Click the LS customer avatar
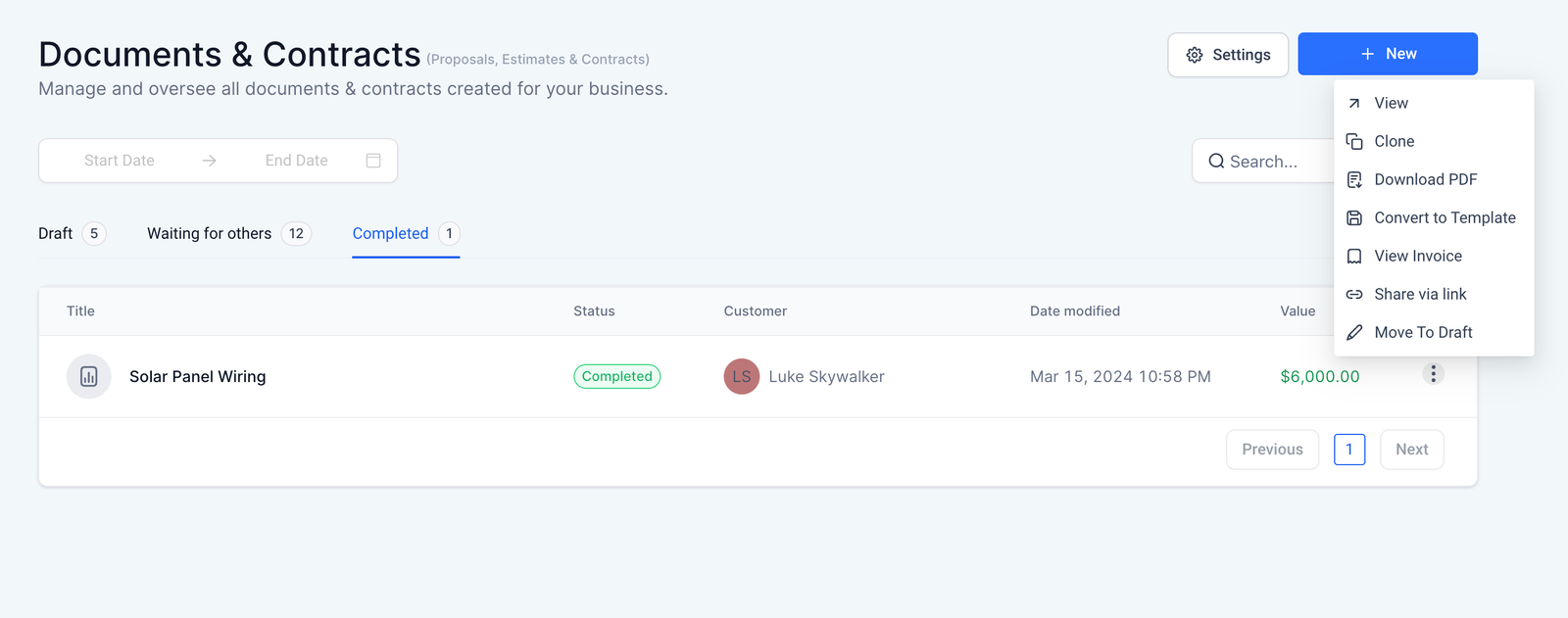 coord(741,376)
